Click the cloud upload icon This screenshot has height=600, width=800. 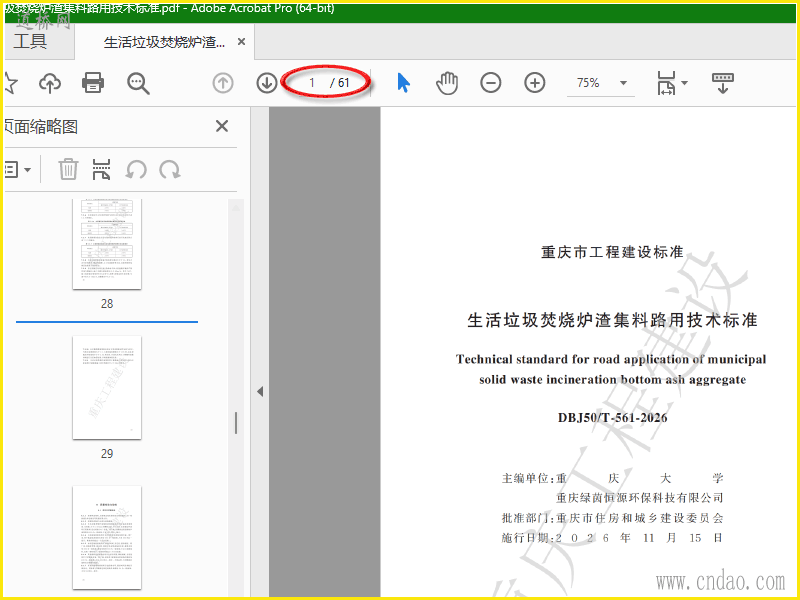tap(50, 83)
